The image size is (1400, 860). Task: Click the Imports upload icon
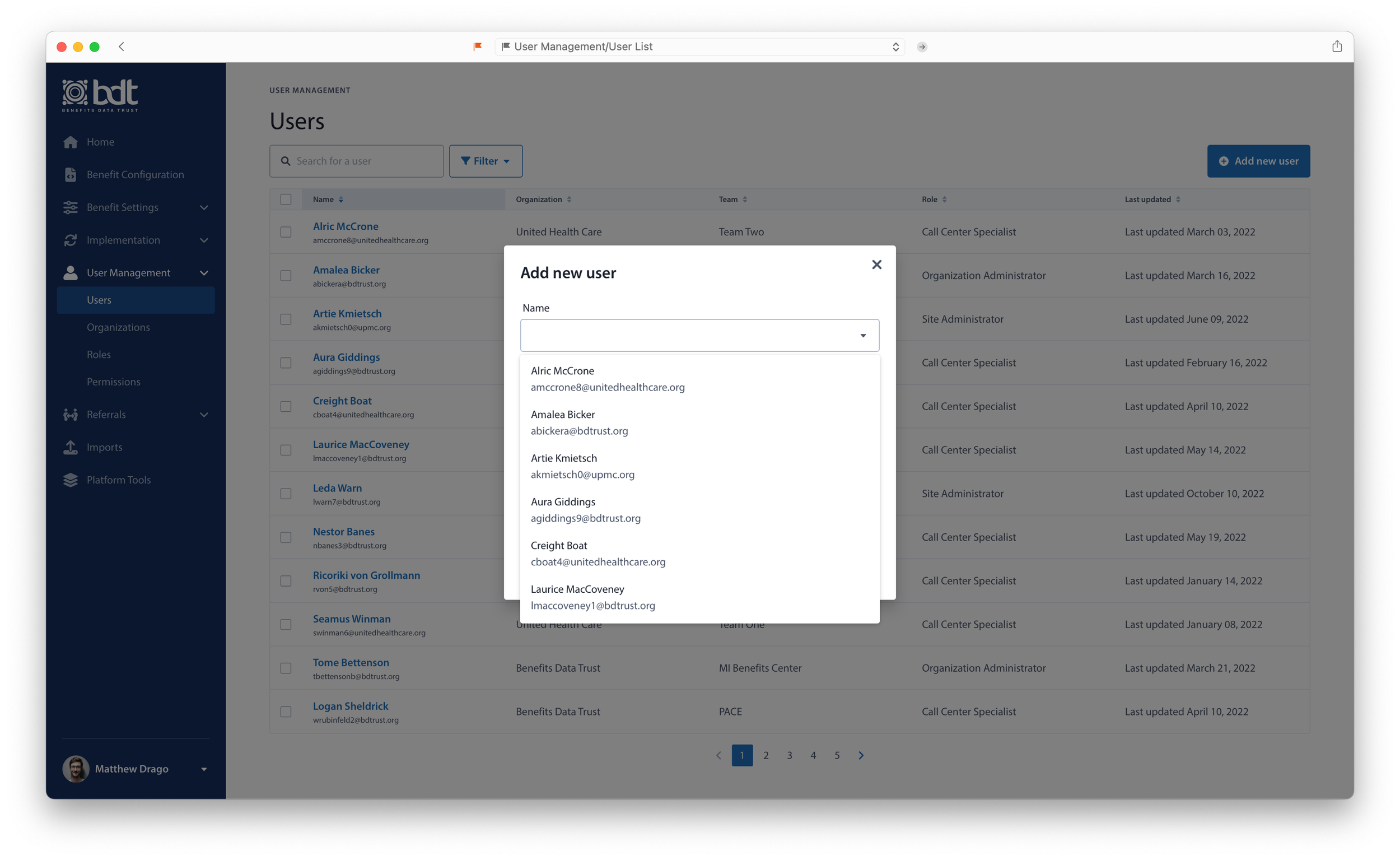pyautogui.click(x=71, y=448)
